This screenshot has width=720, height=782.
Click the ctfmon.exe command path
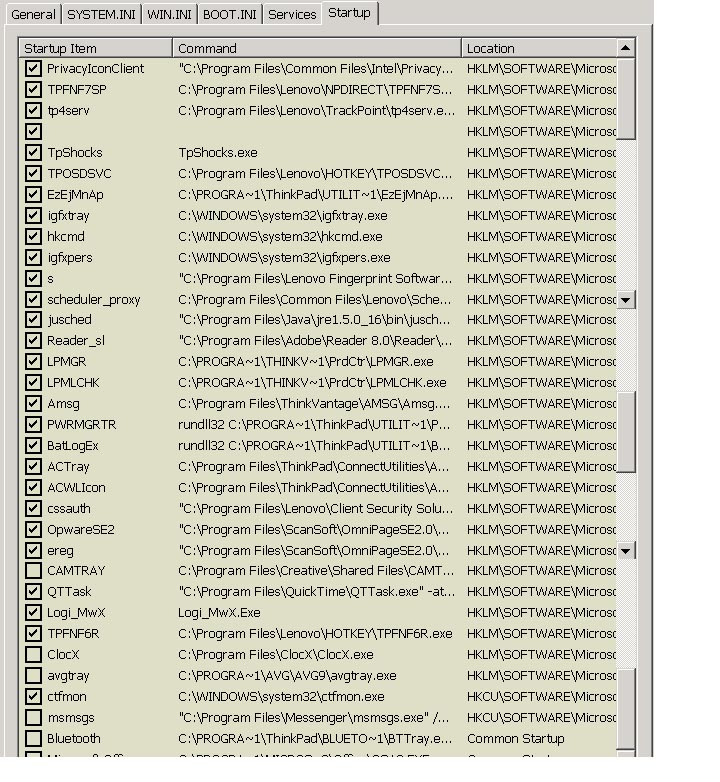(x=281, y=697)
